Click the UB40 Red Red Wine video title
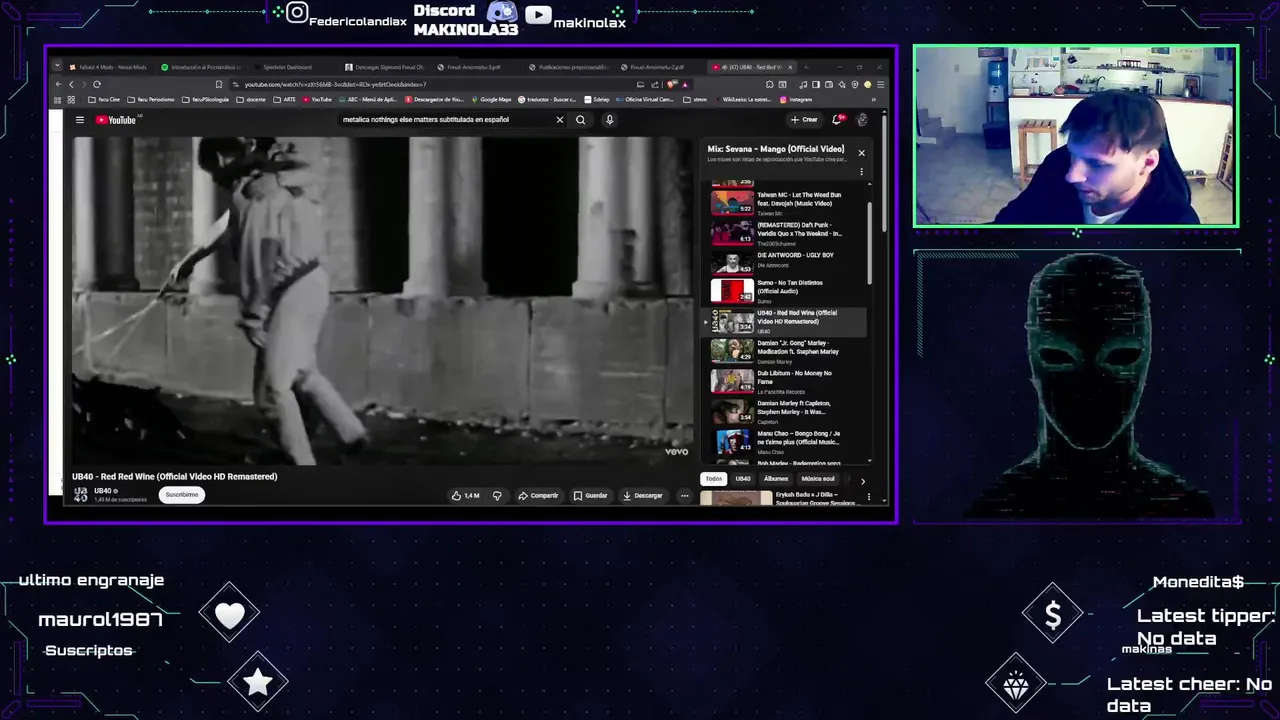This screenshot has height=720, width=1280. (175, 477)
